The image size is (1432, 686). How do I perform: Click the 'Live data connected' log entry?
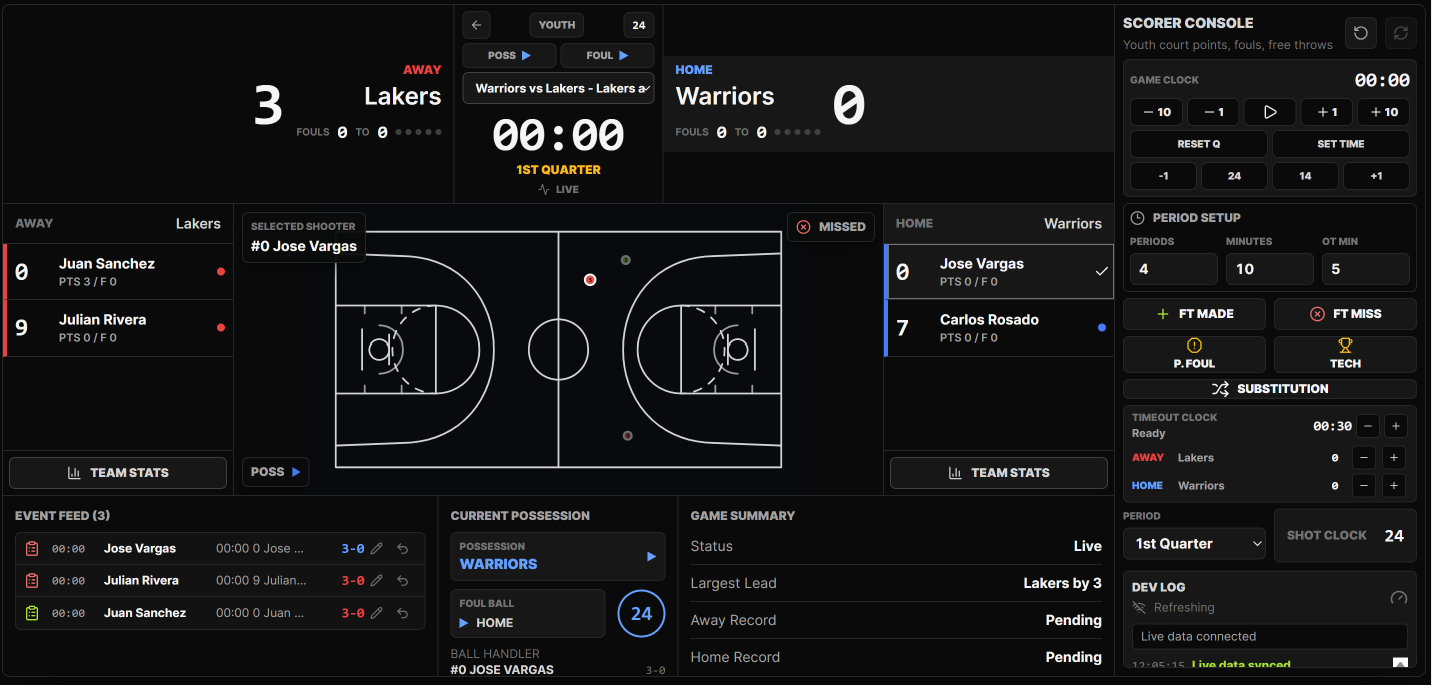[x=1270, y=637]
